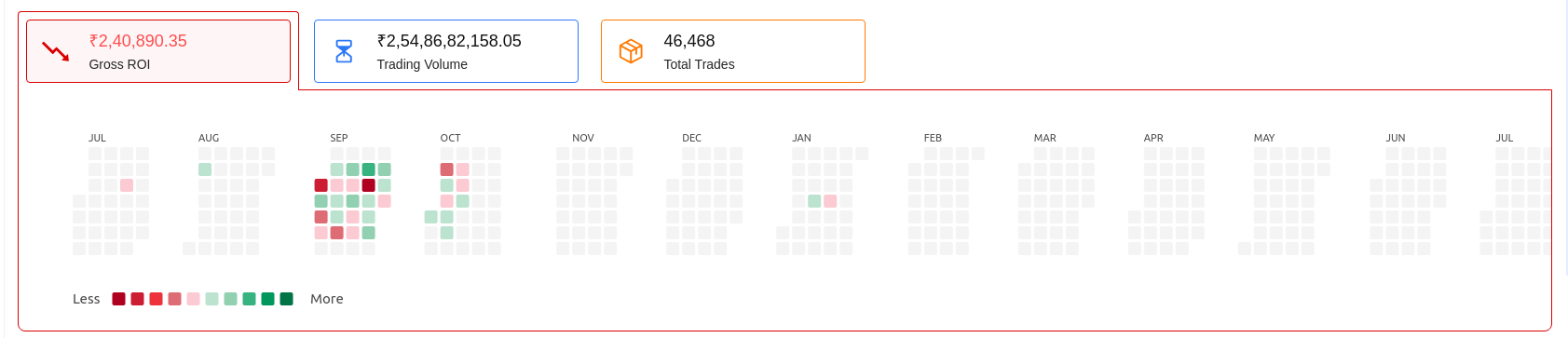Click the red top cell in OCT
This screenshot has height=338, width=1568.
coord(446,169)
